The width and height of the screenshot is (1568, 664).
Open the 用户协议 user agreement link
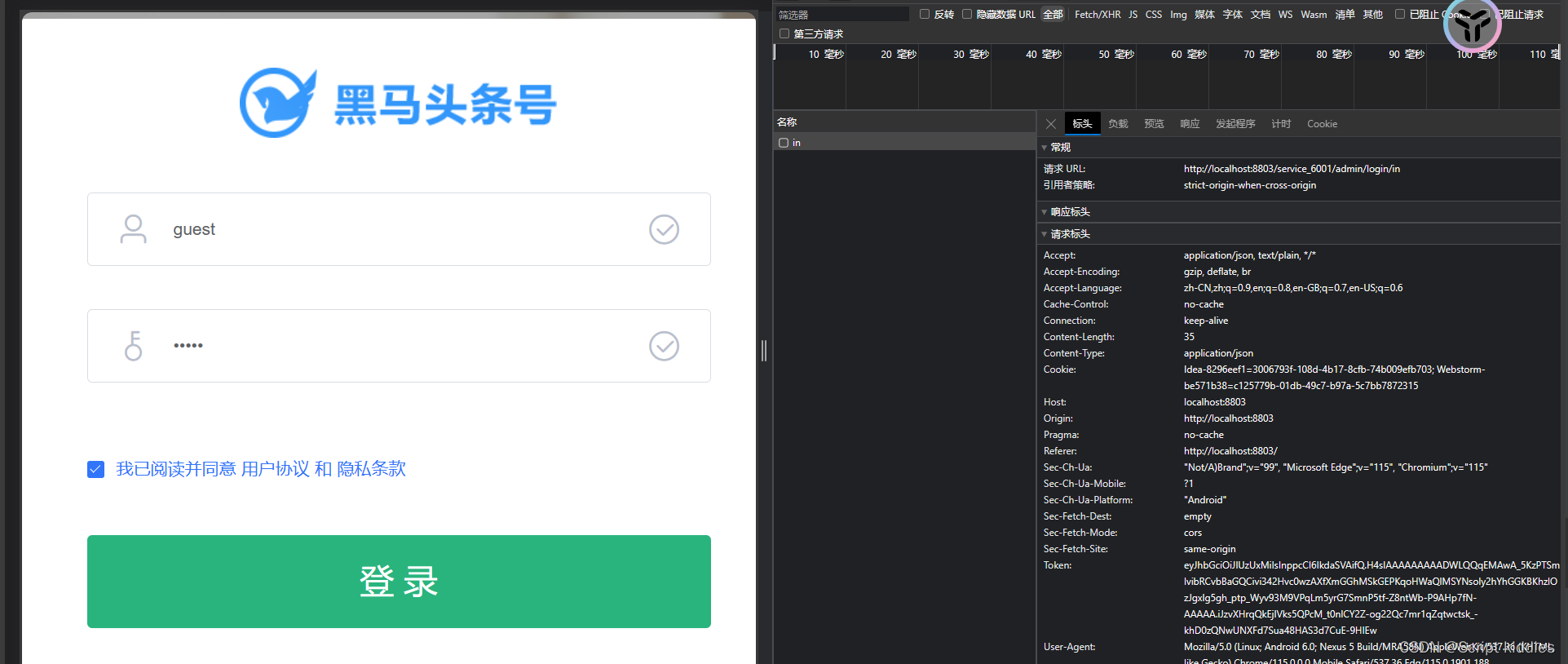[x=276, y=469]
